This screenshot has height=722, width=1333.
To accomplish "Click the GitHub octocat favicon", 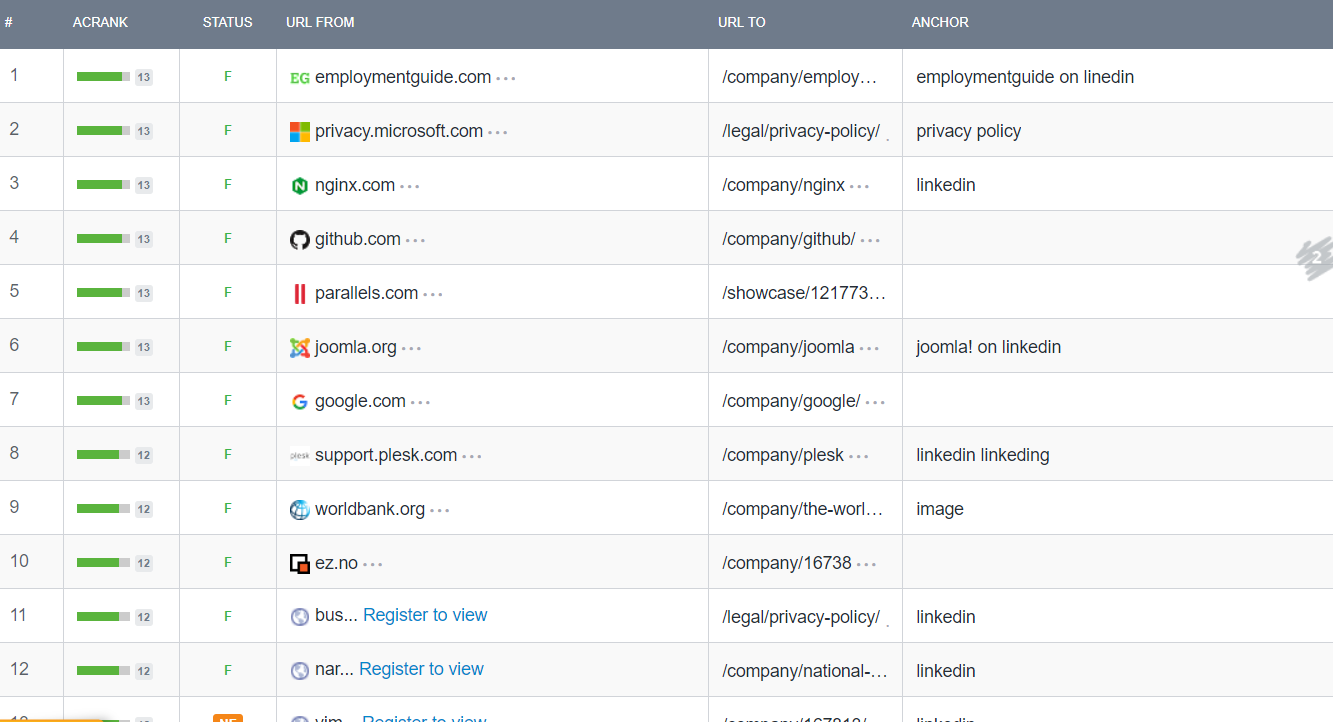I will [x=300, y=239].
